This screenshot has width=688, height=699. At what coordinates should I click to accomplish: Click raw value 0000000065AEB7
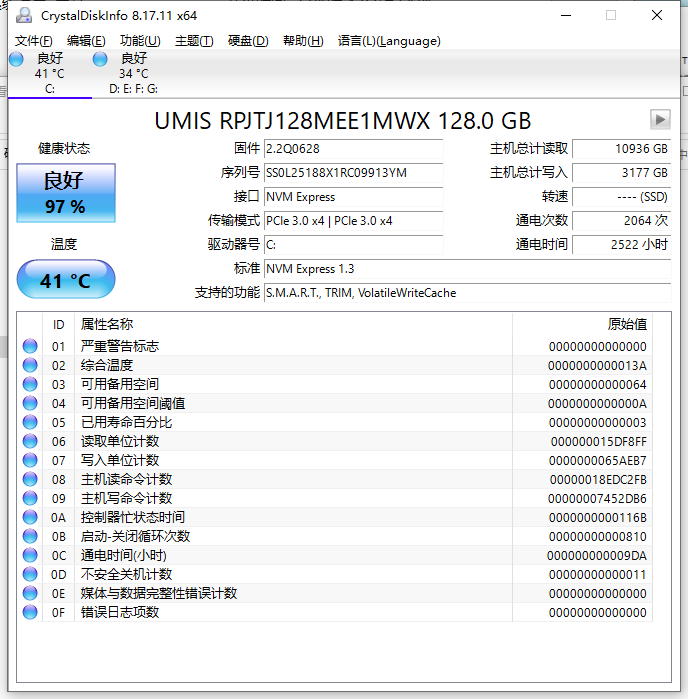pos(597,461)
